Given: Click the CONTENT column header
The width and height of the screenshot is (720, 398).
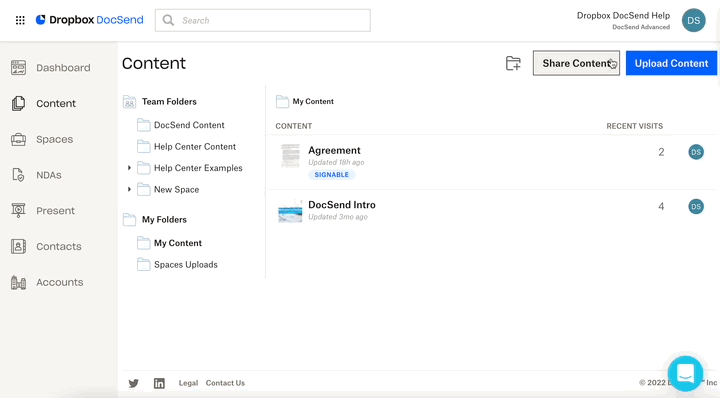Looking at the screenshot, I should 293,126.
